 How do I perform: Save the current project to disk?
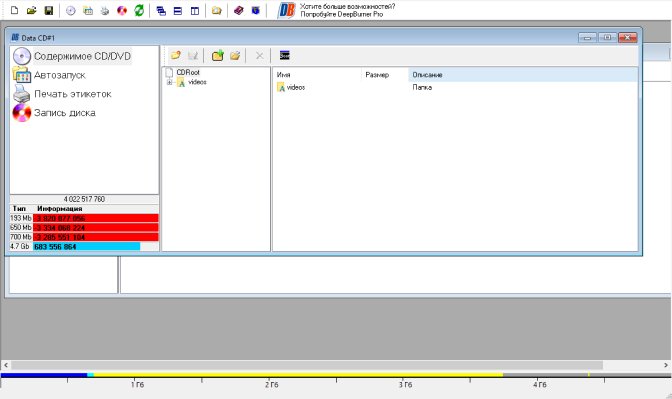[48, 10]
